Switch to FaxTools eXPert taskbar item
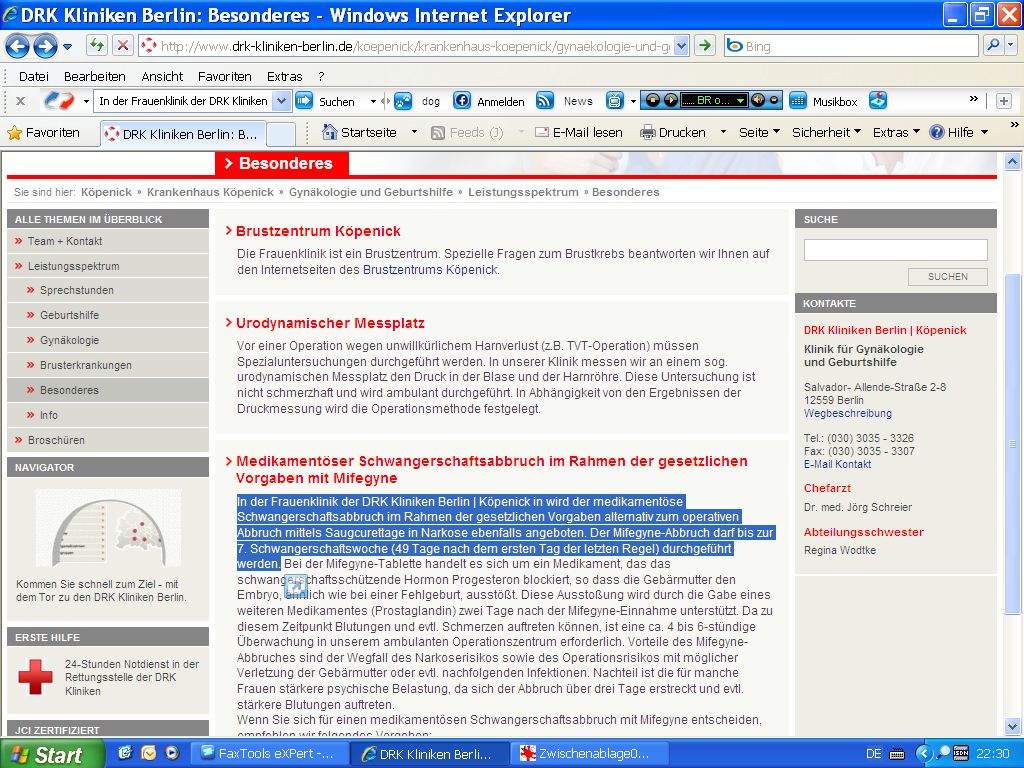This screenshot has width=1024, height=768. click(268, 754)
